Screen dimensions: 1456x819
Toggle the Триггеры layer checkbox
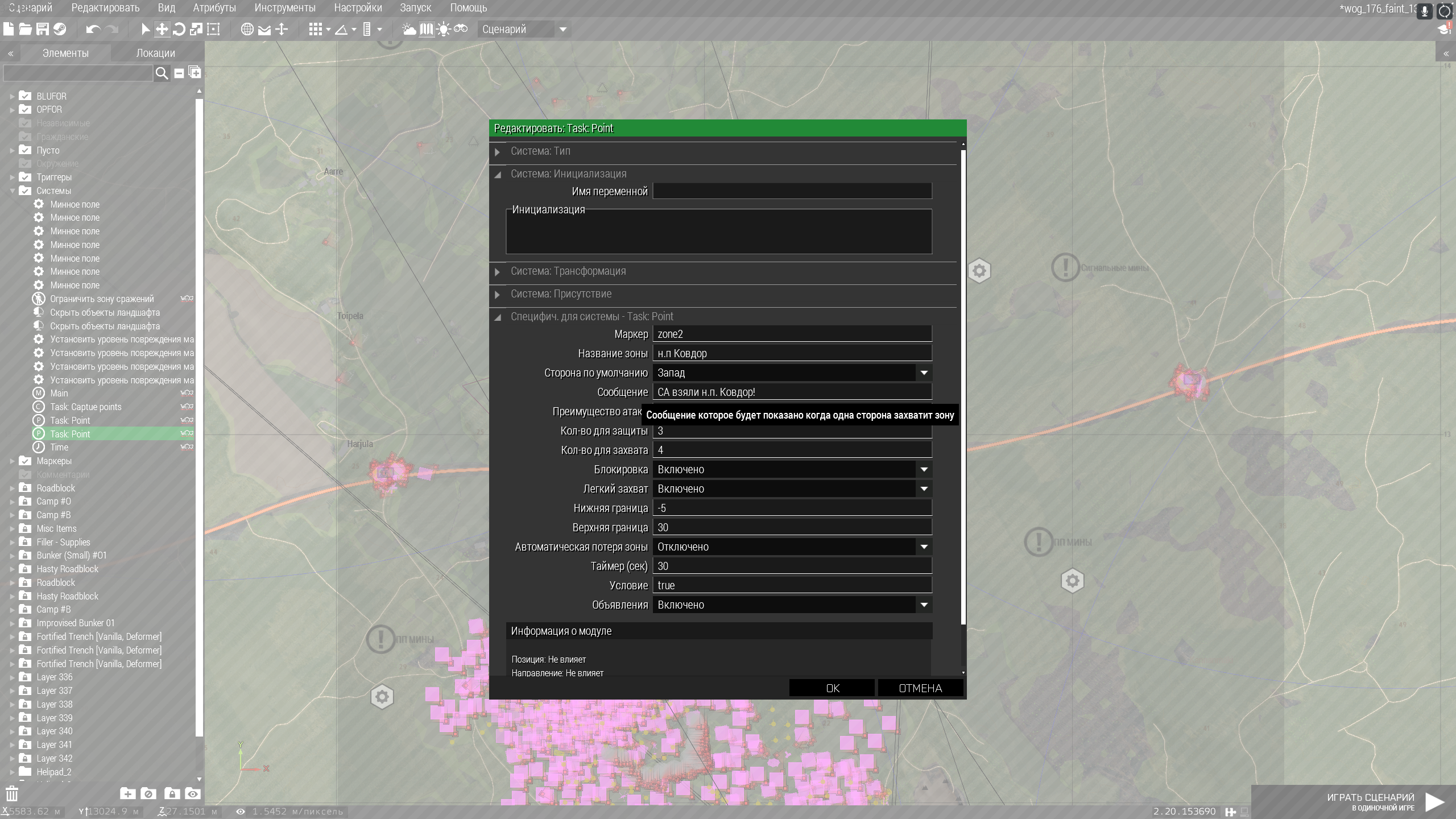click(25, 177)
